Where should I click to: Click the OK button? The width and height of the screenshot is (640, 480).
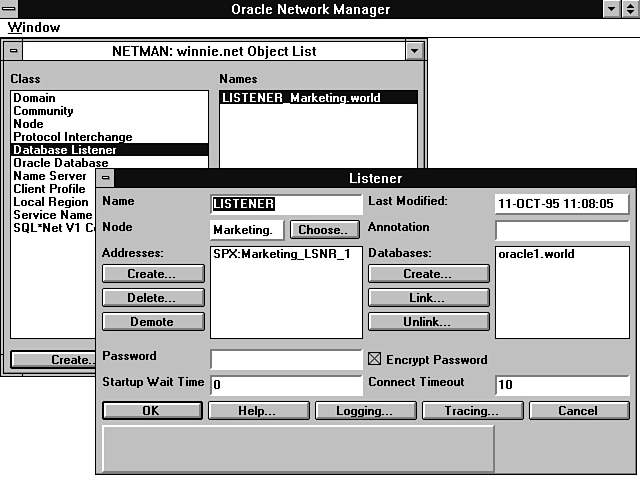(152, 411)
